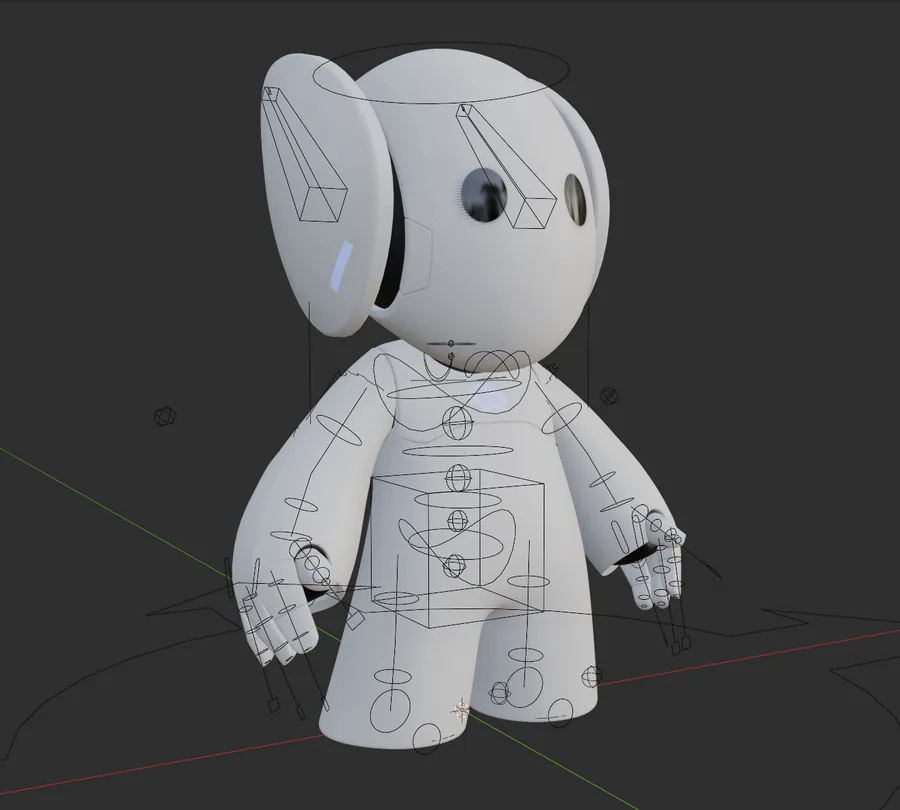900x810 pixels.
Task: Select the halo-shaped head control ring
Action: click(x=441, y=72)
